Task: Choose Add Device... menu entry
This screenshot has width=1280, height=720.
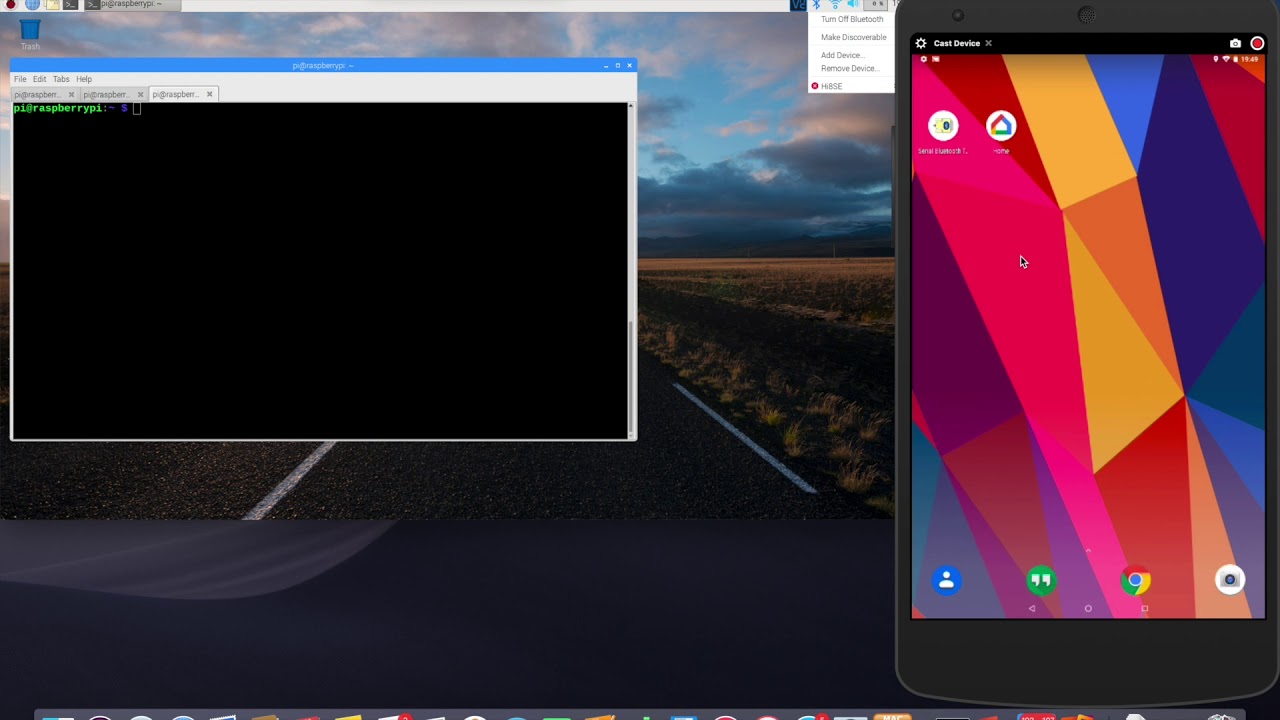Action: [x=841, y=55]
